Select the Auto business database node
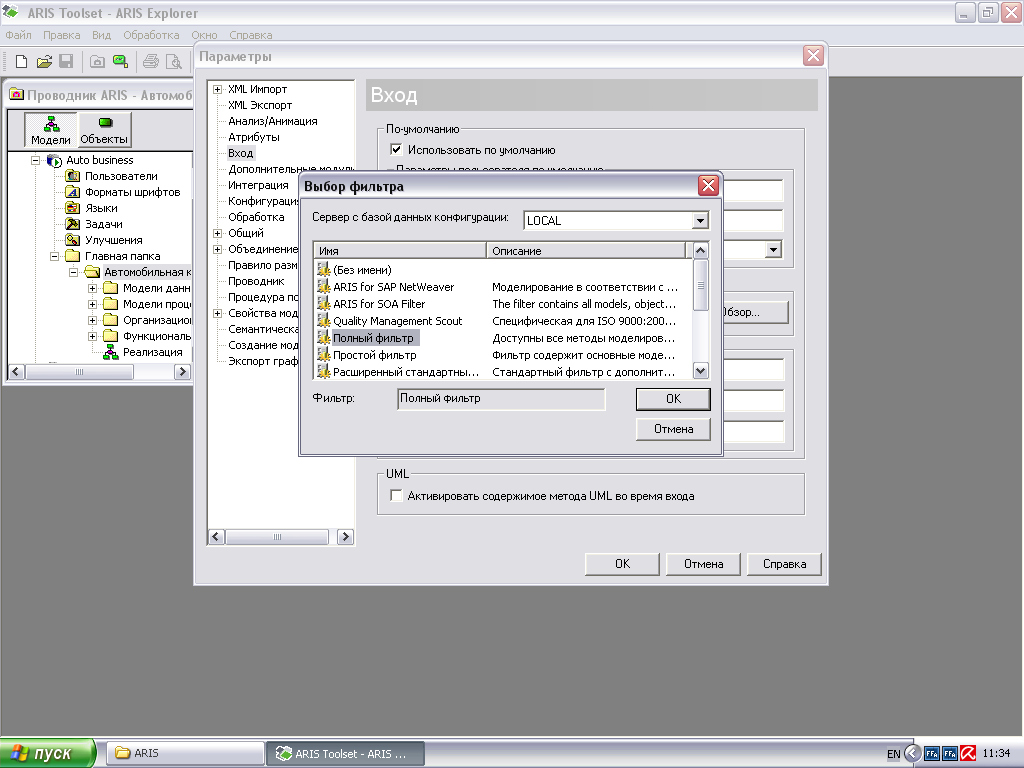Screen dimensions: 1024x768 [99, 160]
